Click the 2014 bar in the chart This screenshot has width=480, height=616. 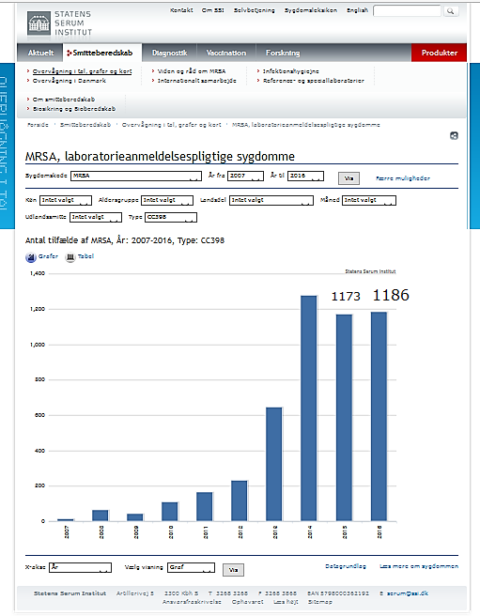point(309,409)
